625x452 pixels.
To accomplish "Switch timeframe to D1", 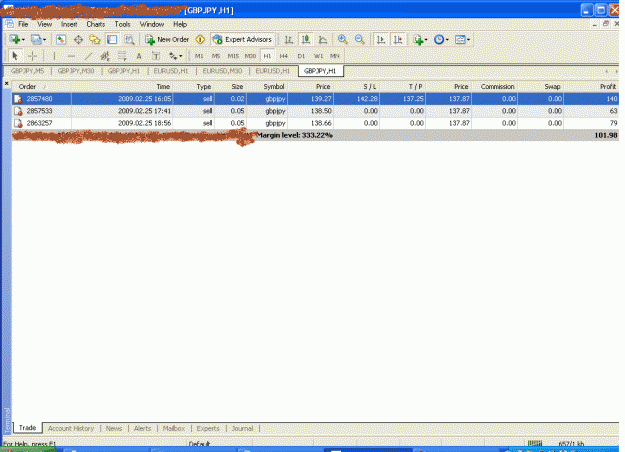I will click(301, 56).
